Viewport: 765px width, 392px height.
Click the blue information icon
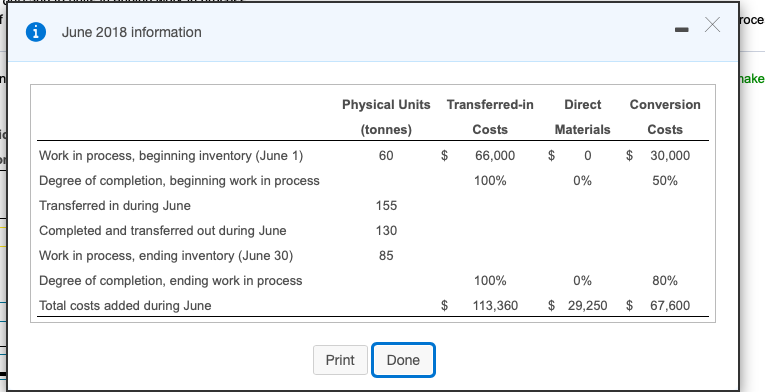(36, 32)
